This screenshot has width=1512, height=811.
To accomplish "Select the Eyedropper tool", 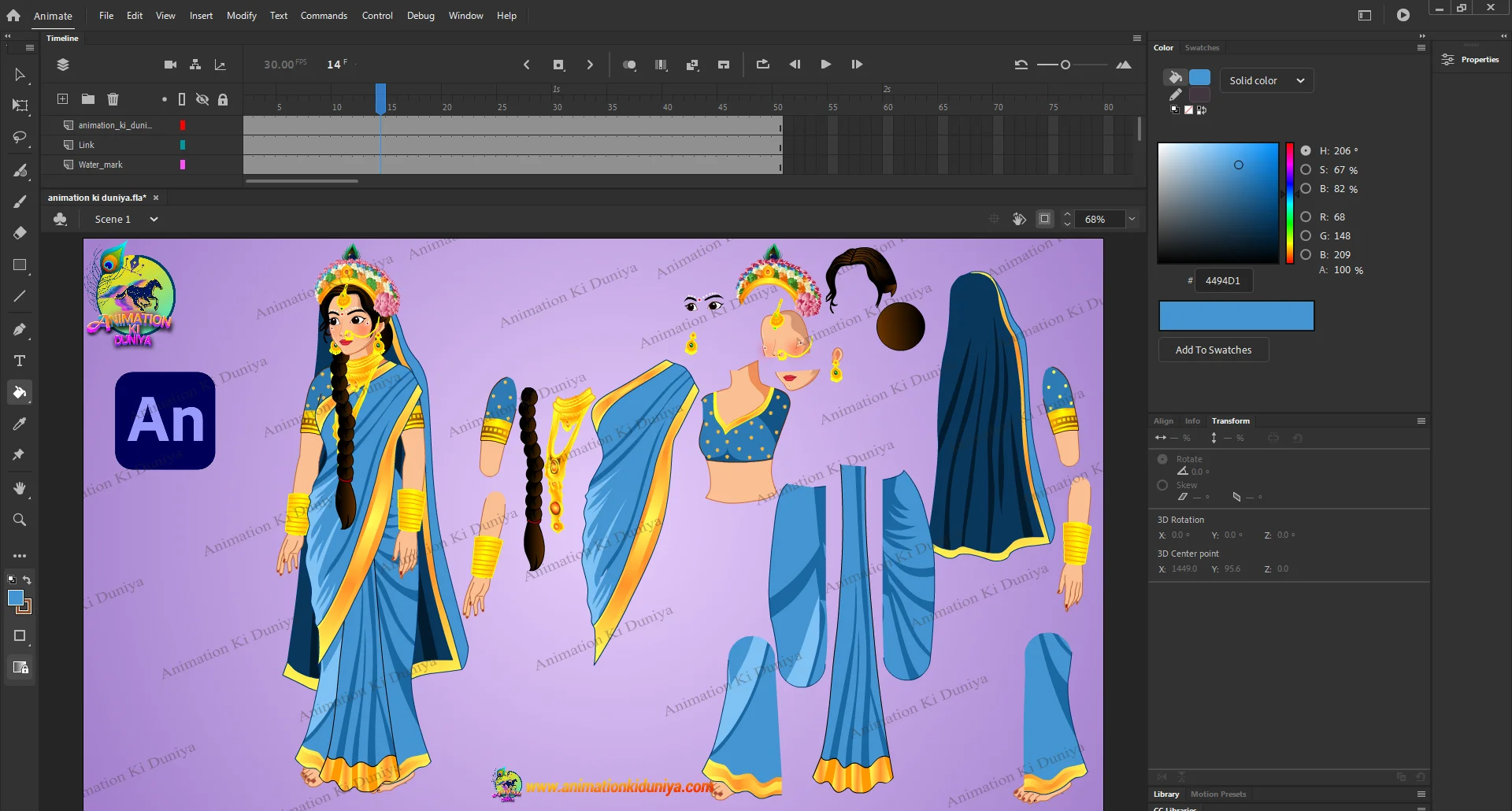I will [x=20, y=424].
